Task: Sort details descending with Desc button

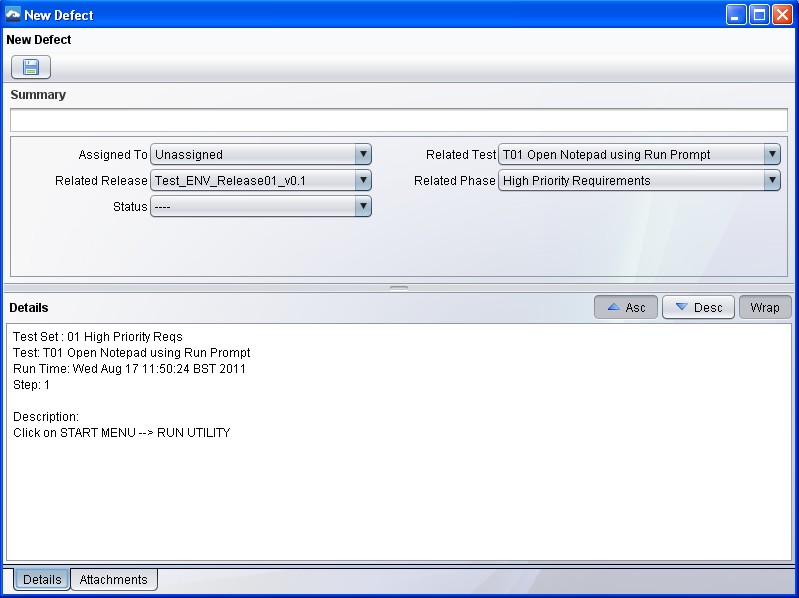Action: tap(698, 308)
